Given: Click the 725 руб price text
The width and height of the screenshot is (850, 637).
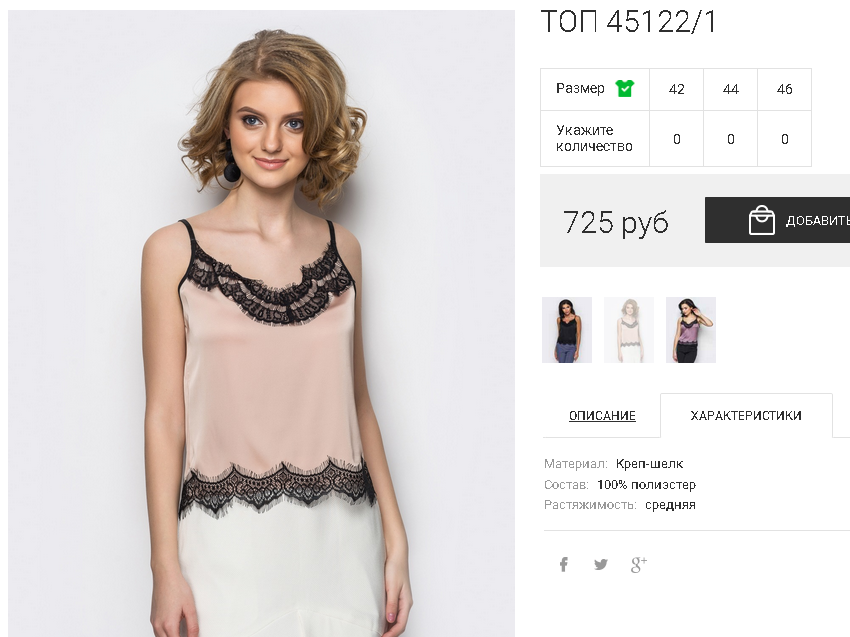Looking at the screenshot, I should pos(616,222).
